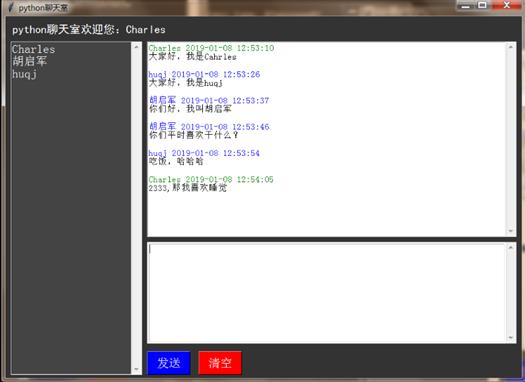This screenshot has height=382, width=525.
Task: Select Charles in the user list
Action: [33, 50]
